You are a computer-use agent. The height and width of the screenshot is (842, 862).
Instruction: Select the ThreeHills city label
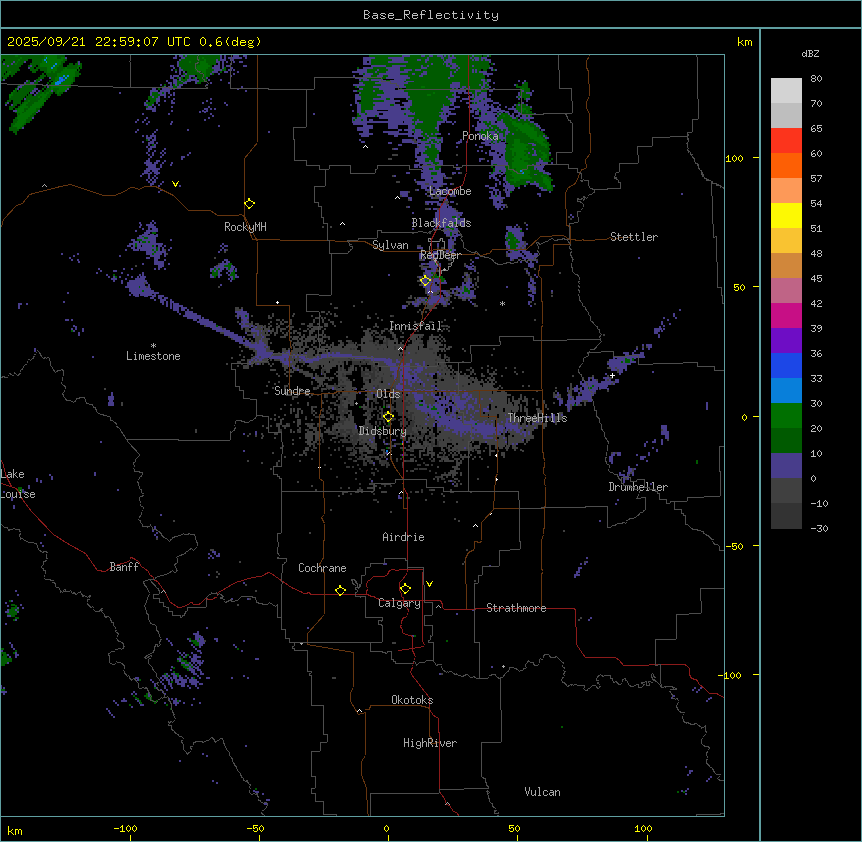tap(537, 419)
